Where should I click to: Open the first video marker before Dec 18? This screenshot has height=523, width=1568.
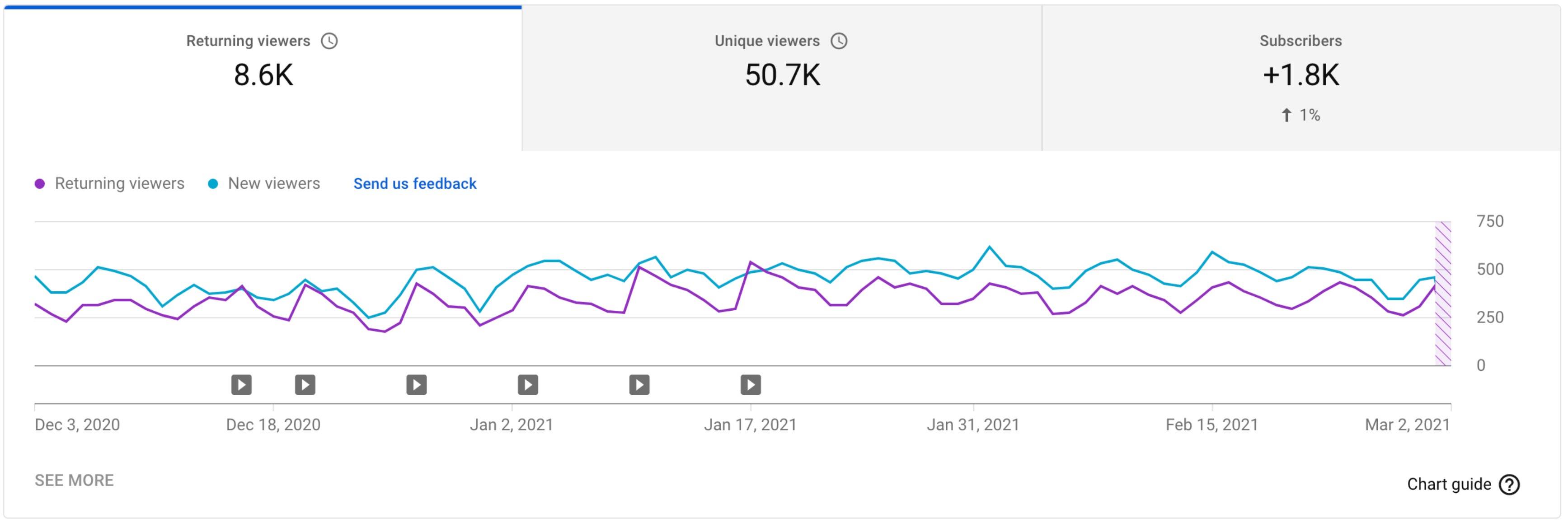coord(242,384)
